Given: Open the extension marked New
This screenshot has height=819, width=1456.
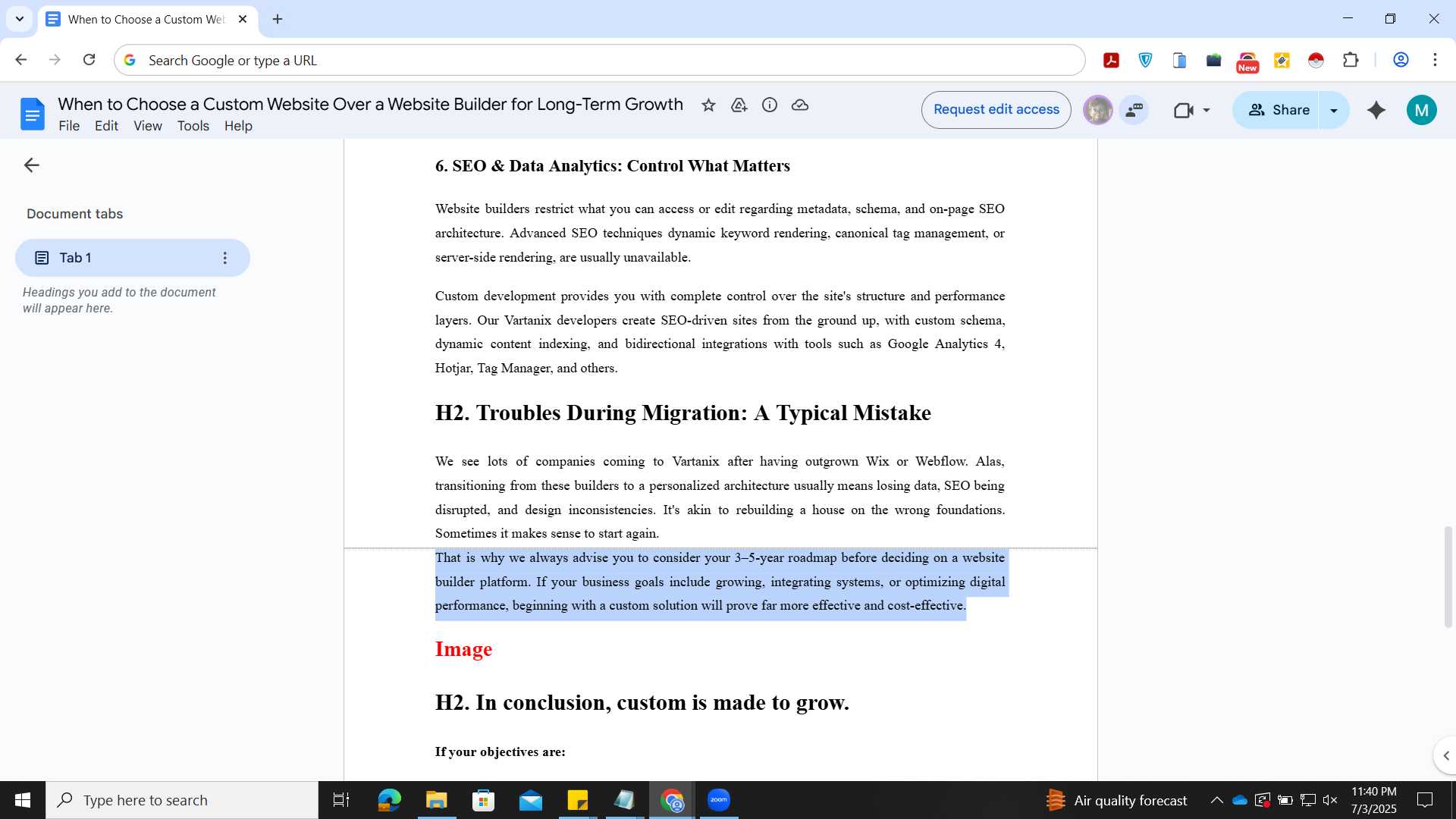Looking at the screenshot, I should tap(1247, 62).
